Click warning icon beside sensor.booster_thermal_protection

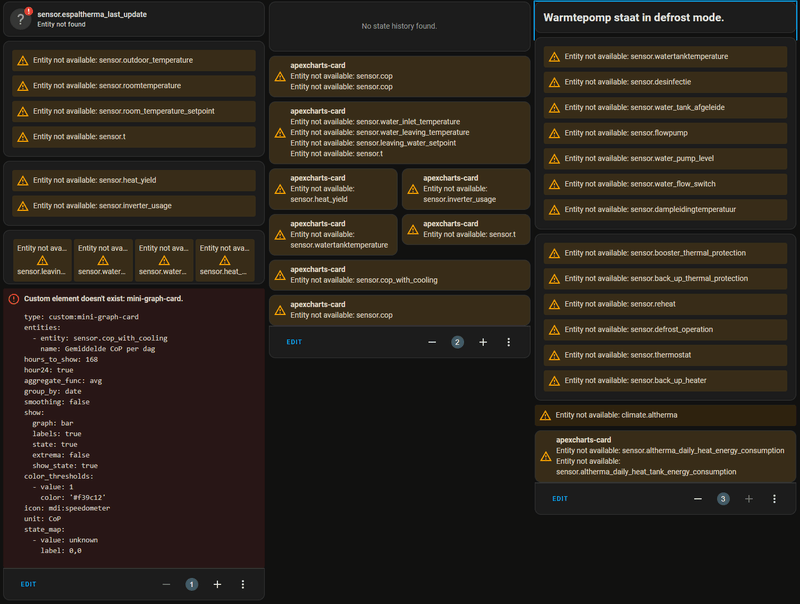point(555,254)
